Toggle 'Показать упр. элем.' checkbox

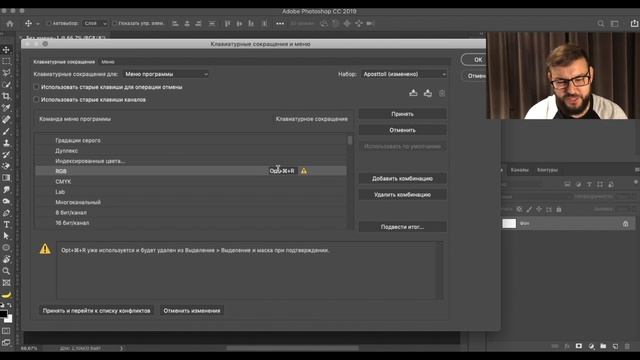click(114, 24)
